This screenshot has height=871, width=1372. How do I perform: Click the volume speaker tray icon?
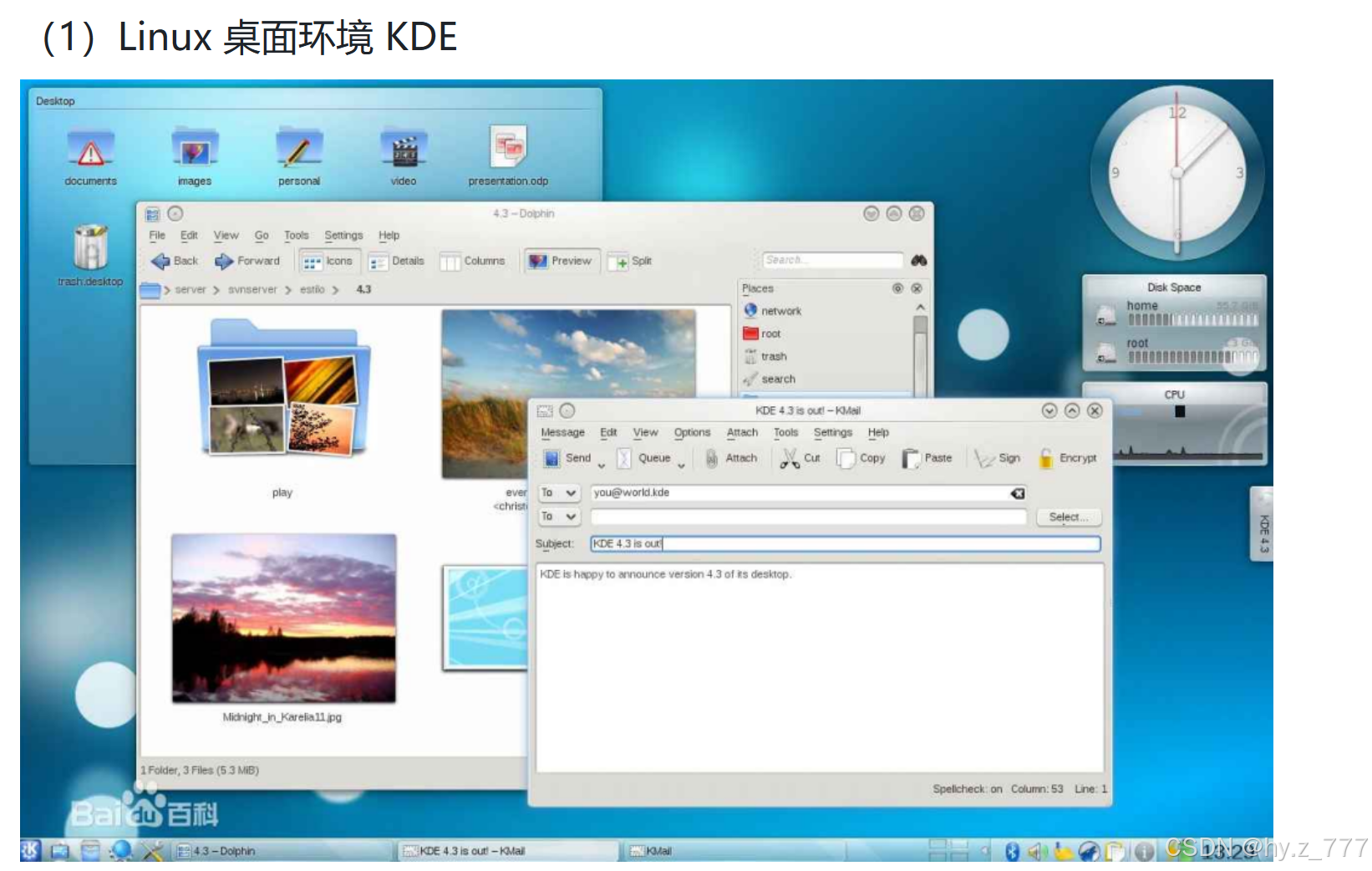coord(1037,851)
